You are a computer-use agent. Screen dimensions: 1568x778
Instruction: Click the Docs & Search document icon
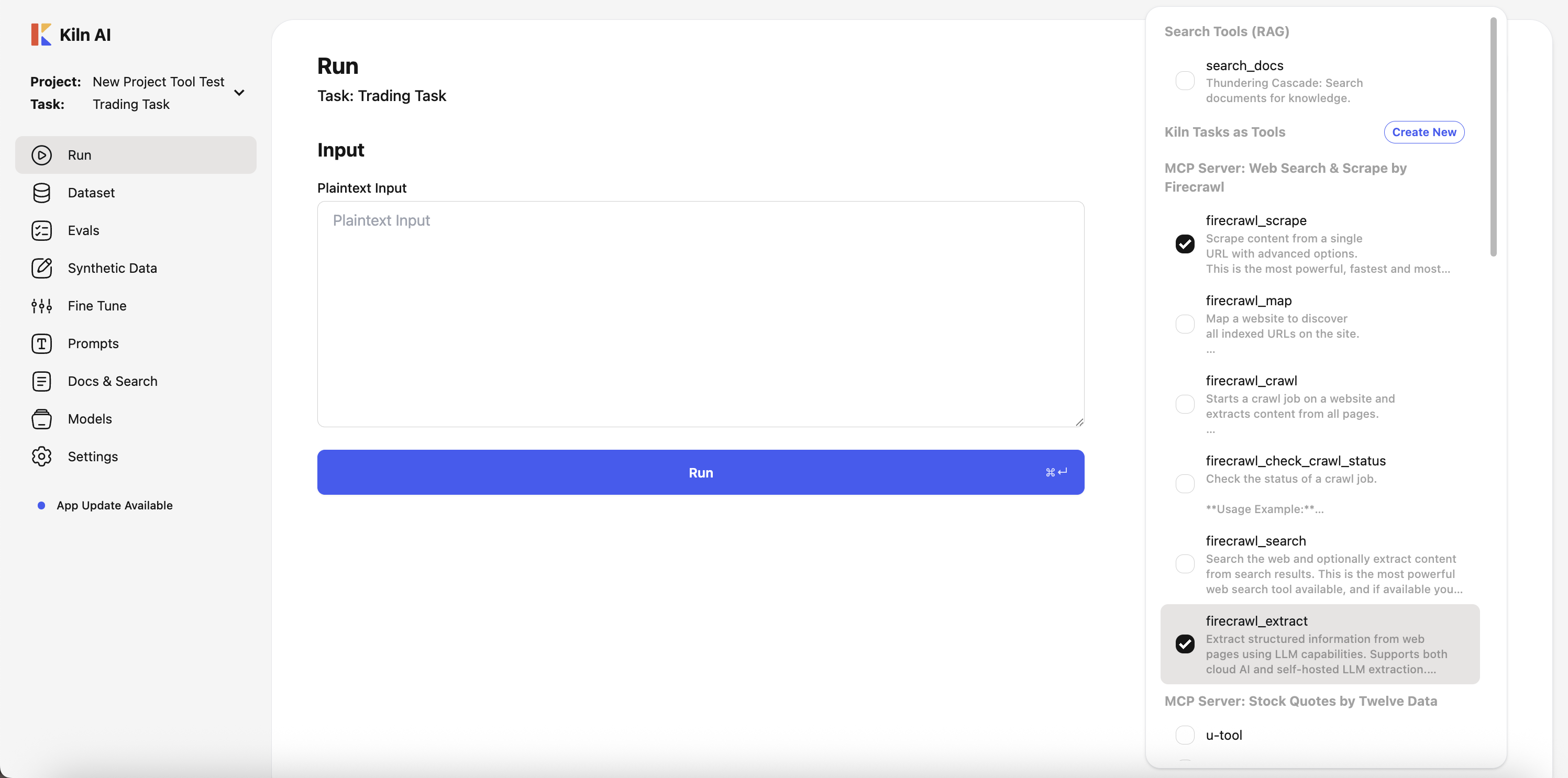pyautogui.click(x=41, y=381)
